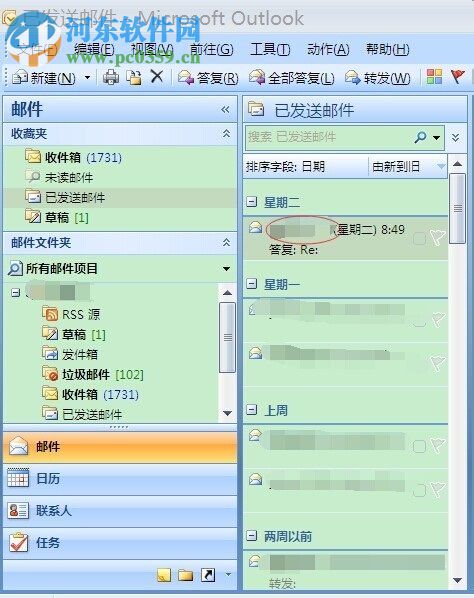This screenshot has width=474, height=598.
Task: Open the 发件箱 folder in the tree
Action: click(70, 354)
